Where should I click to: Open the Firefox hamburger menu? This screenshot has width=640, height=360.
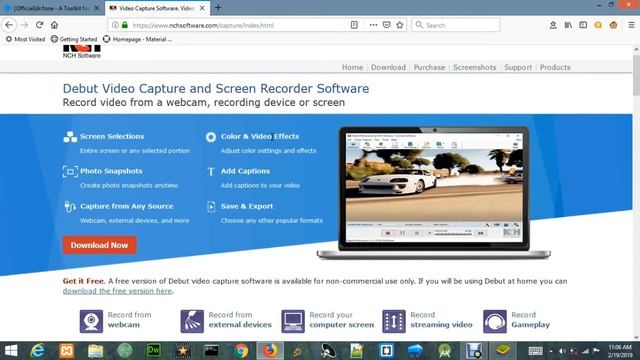(631, 25)
